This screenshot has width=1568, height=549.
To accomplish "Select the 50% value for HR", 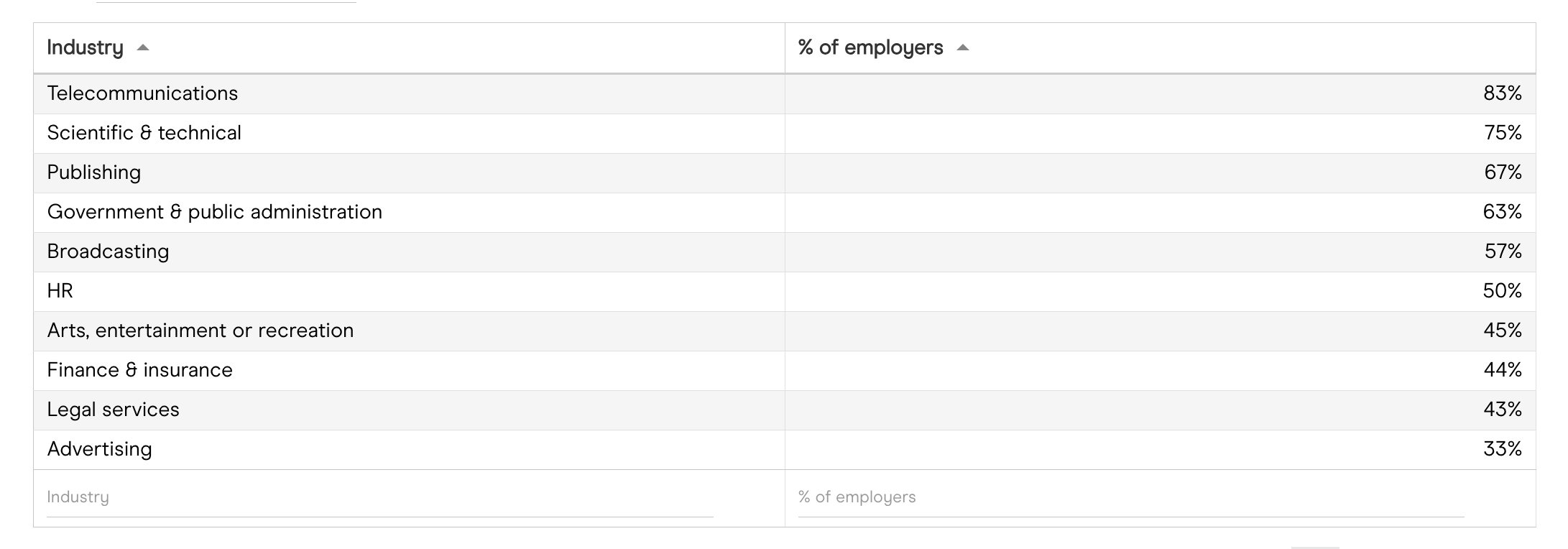I will point(1502,291).
